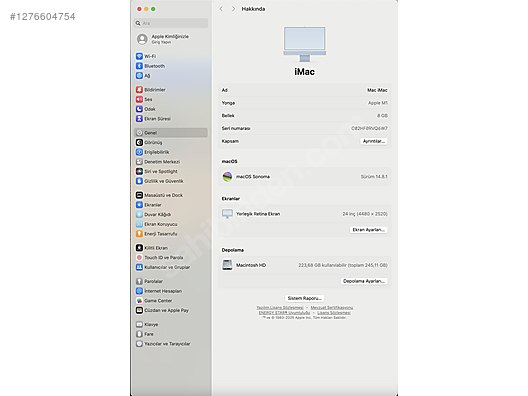Click Macintosh HD drive icon
The image size is (528, 396).
[x=227, y=265]
